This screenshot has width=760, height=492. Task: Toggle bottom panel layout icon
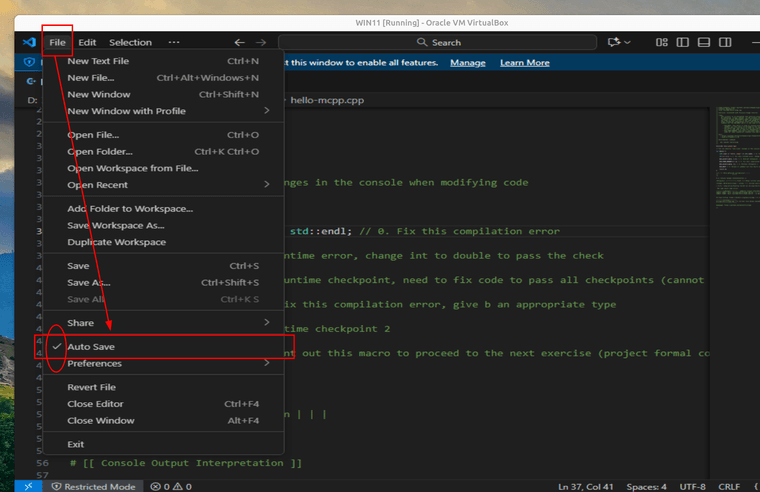point(703,42)
